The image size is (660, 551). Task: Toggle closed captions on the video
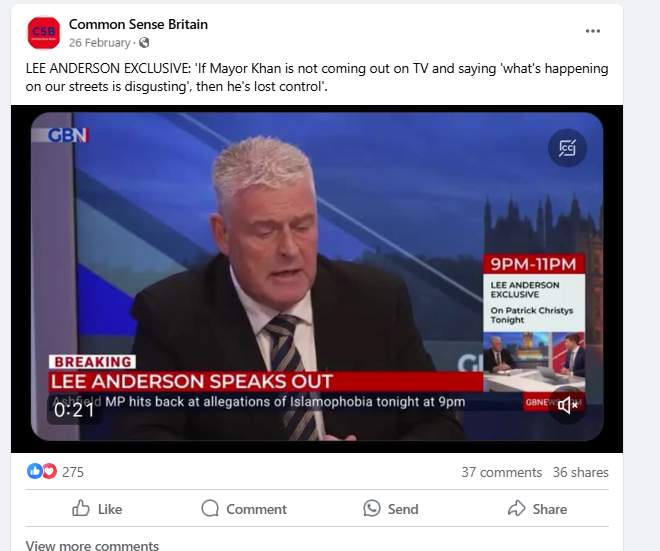567,148
